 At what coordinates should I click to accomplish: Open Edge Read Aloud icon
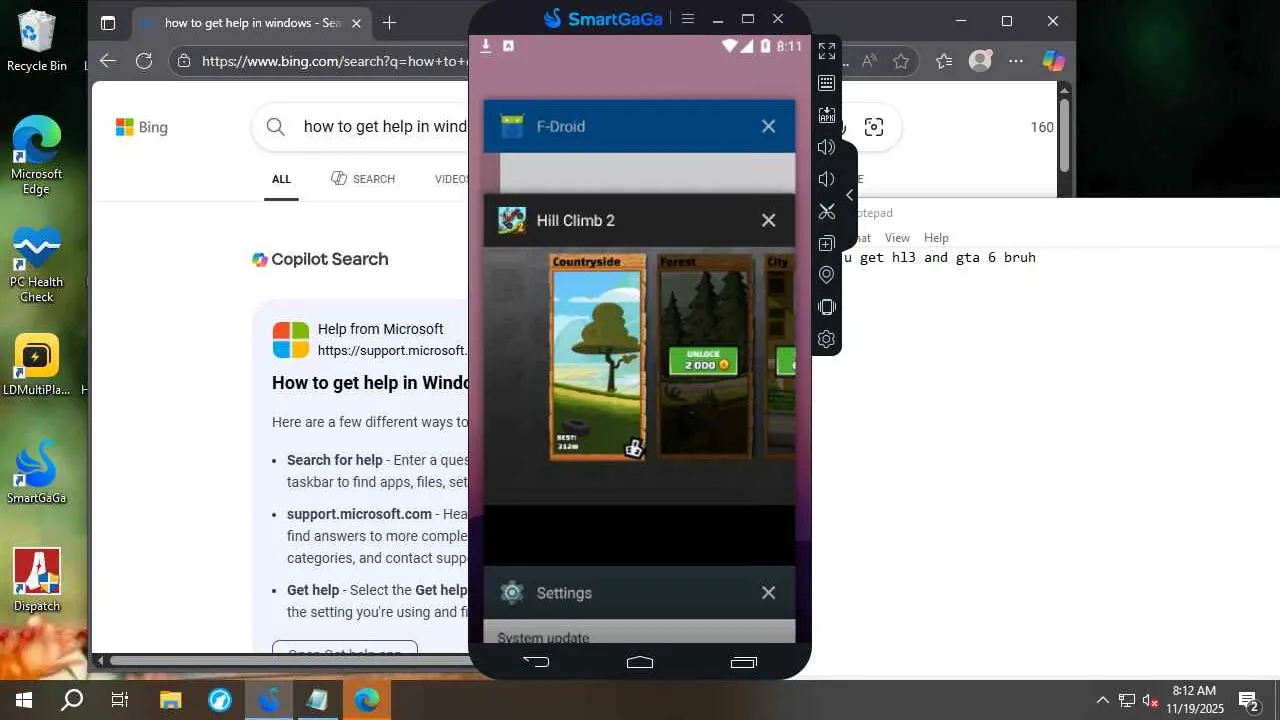click(869, 61)
